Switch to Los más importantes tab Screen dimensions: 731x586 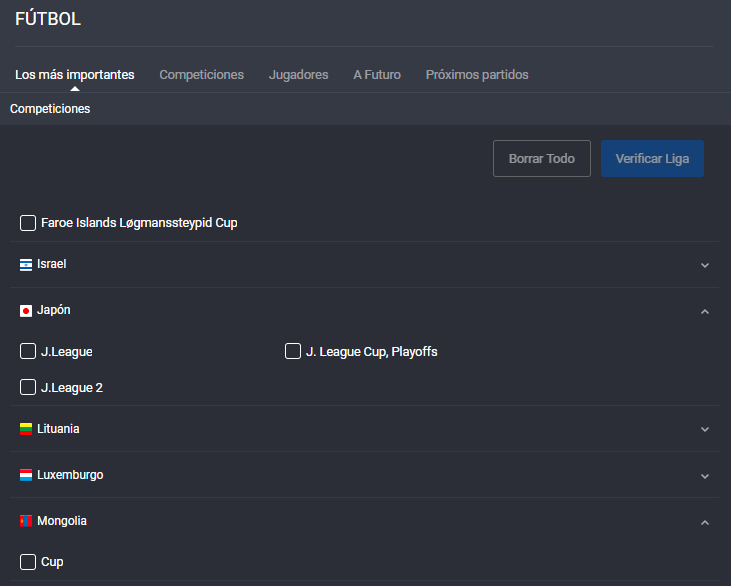(75, 75)
